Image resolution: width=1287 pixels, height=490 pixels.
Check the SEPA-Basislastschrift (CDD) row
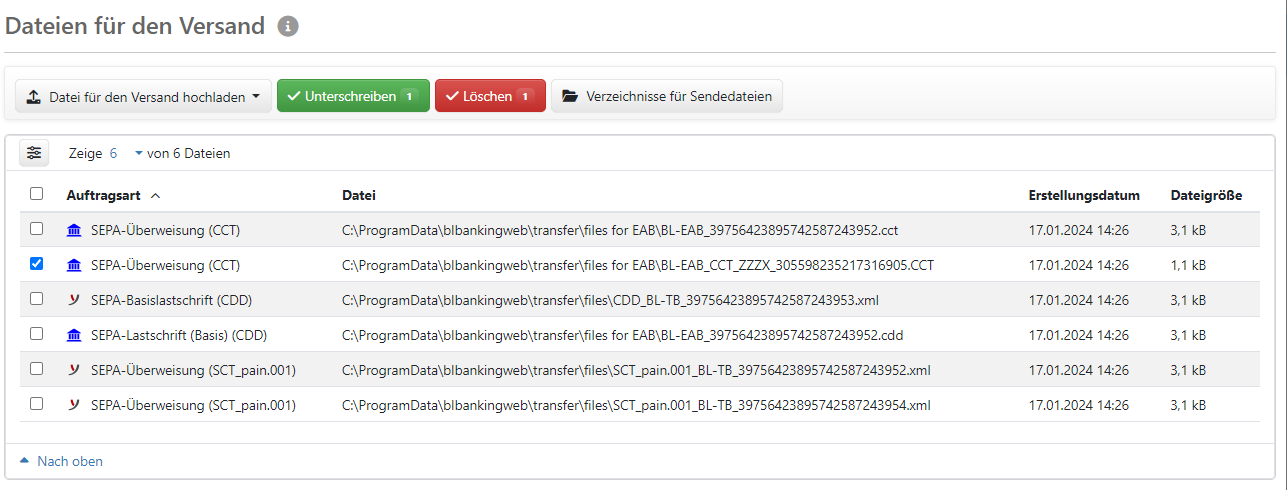37,299
